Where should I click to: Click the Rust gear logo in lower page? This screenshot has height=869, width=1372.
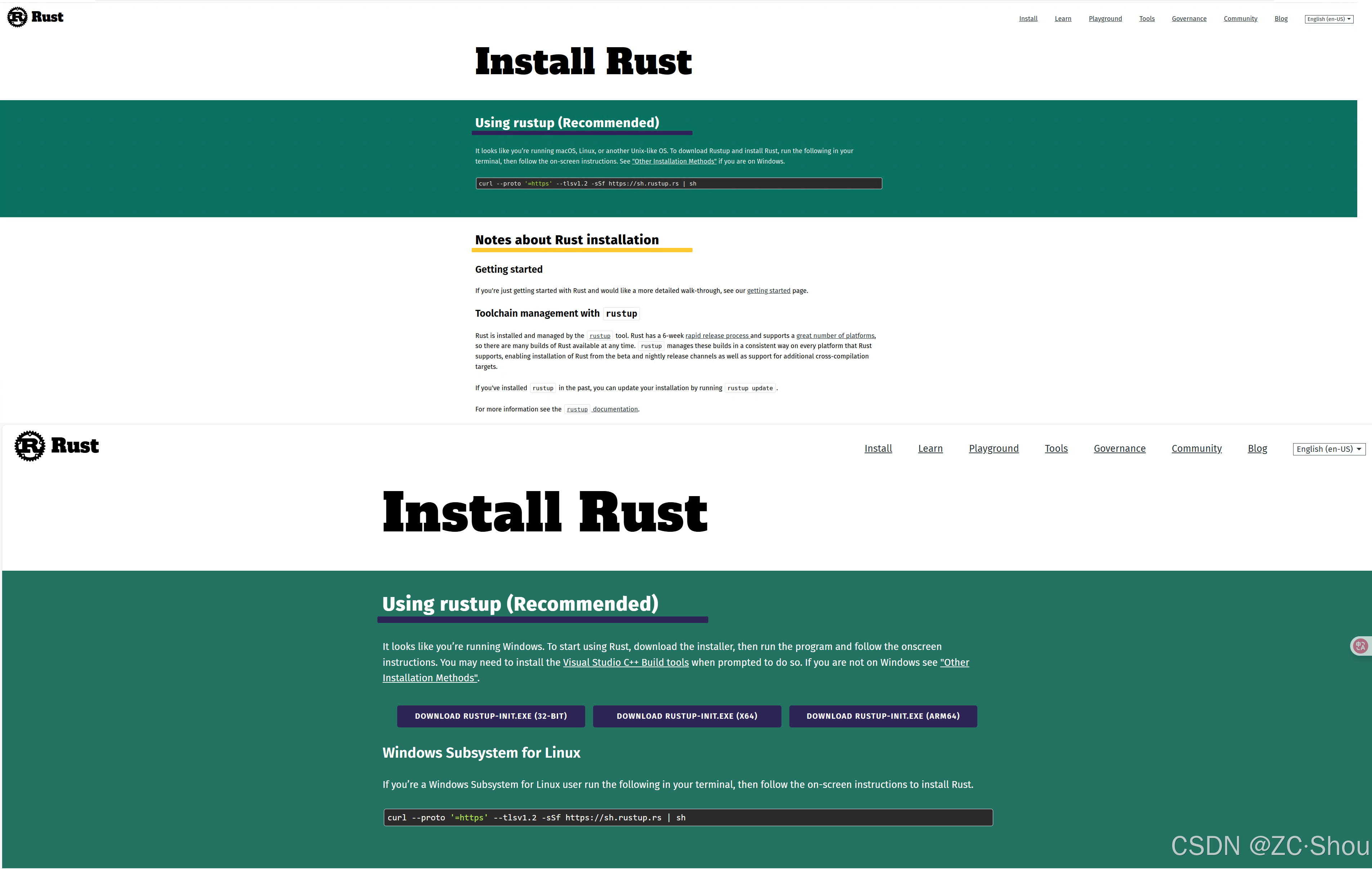coord(30,446)
